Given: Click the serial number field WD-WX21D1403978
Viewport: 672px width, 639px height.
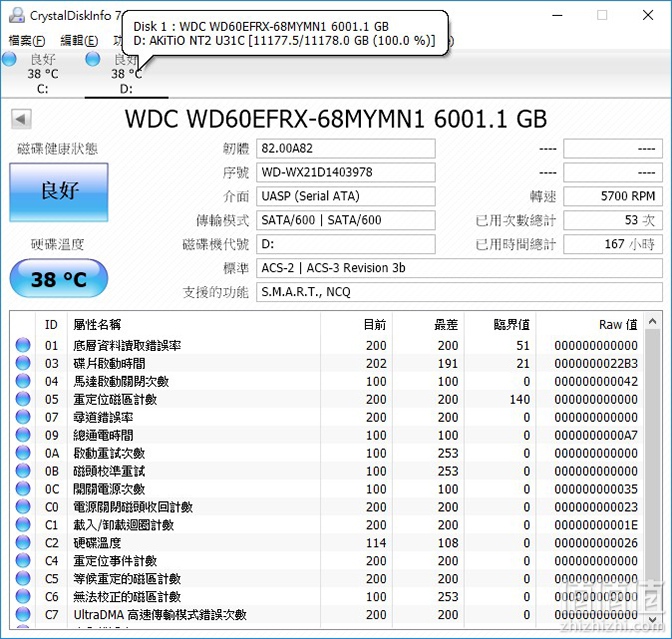Looking at the screenshot, I should tap(345, 172).
